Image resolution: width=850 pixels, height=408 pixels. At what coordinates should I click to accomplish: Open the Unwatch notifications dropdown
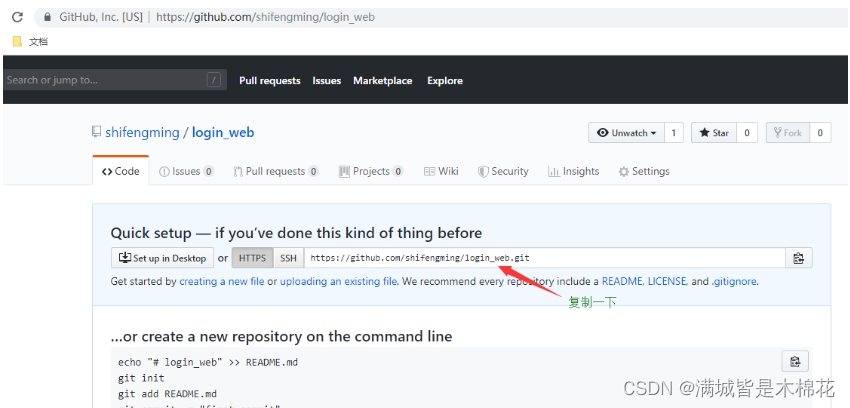pos(626,133)
